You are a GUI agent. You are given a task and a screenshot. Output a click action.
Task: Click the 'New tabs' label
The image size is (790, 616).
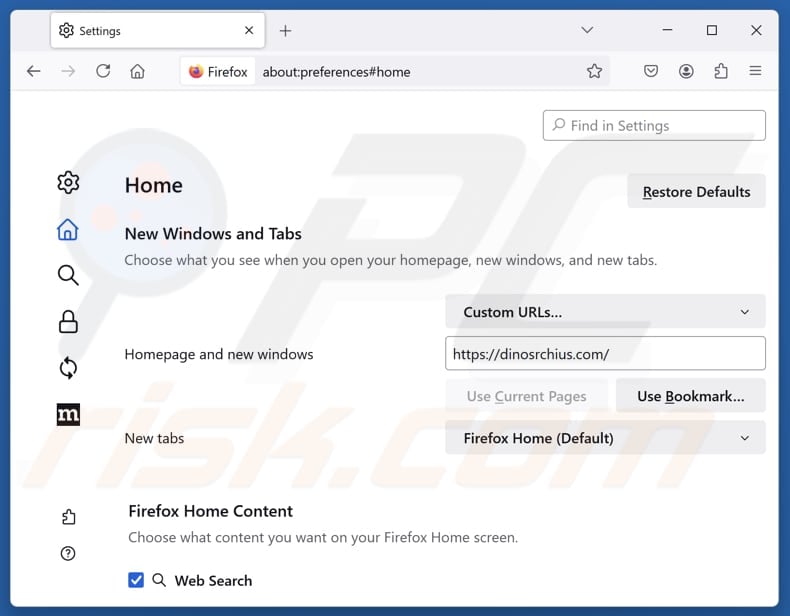[x=154, y=438]
